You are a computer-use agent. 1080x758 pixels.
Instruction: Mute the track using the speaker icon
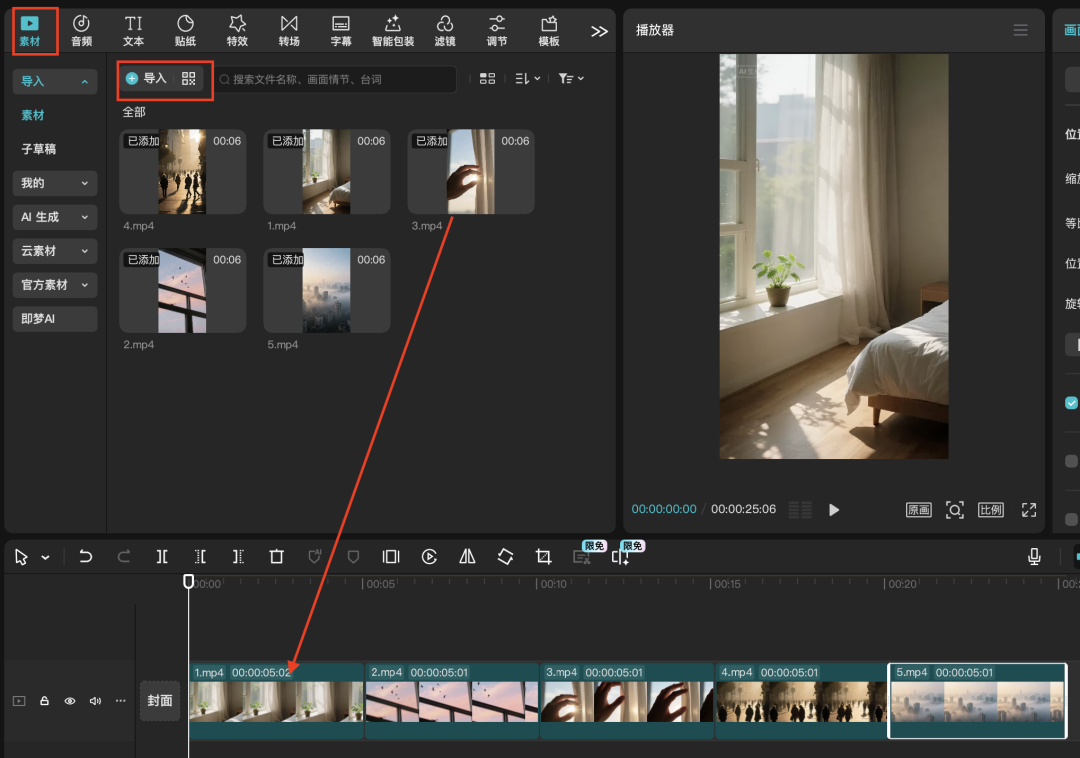tap(95, 701)
